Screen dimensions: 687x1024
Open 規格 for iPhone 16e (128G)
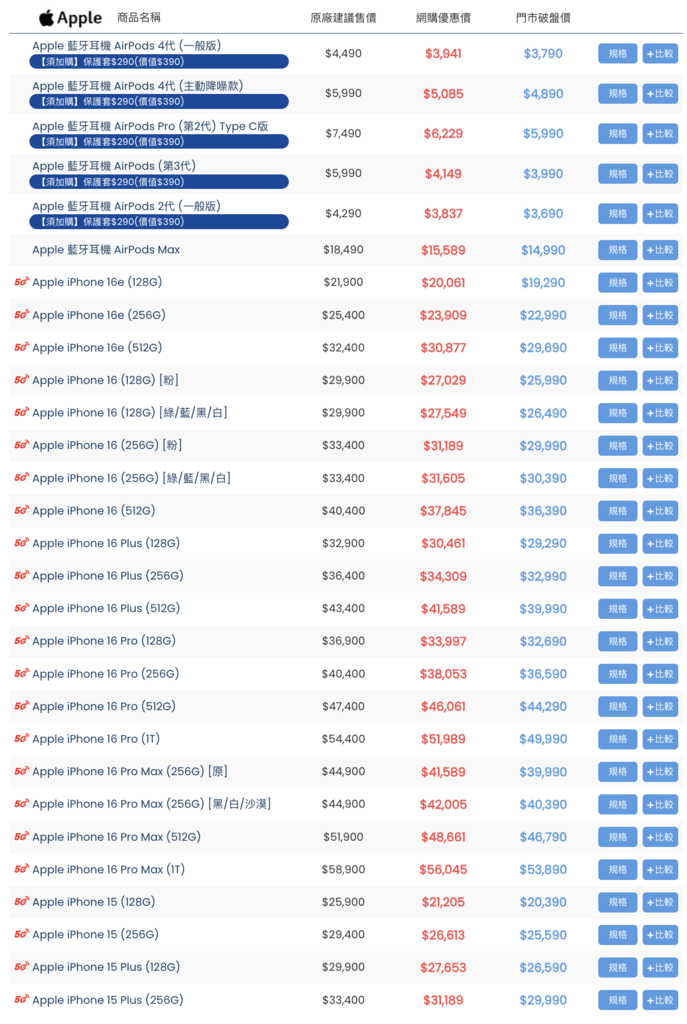617,282
